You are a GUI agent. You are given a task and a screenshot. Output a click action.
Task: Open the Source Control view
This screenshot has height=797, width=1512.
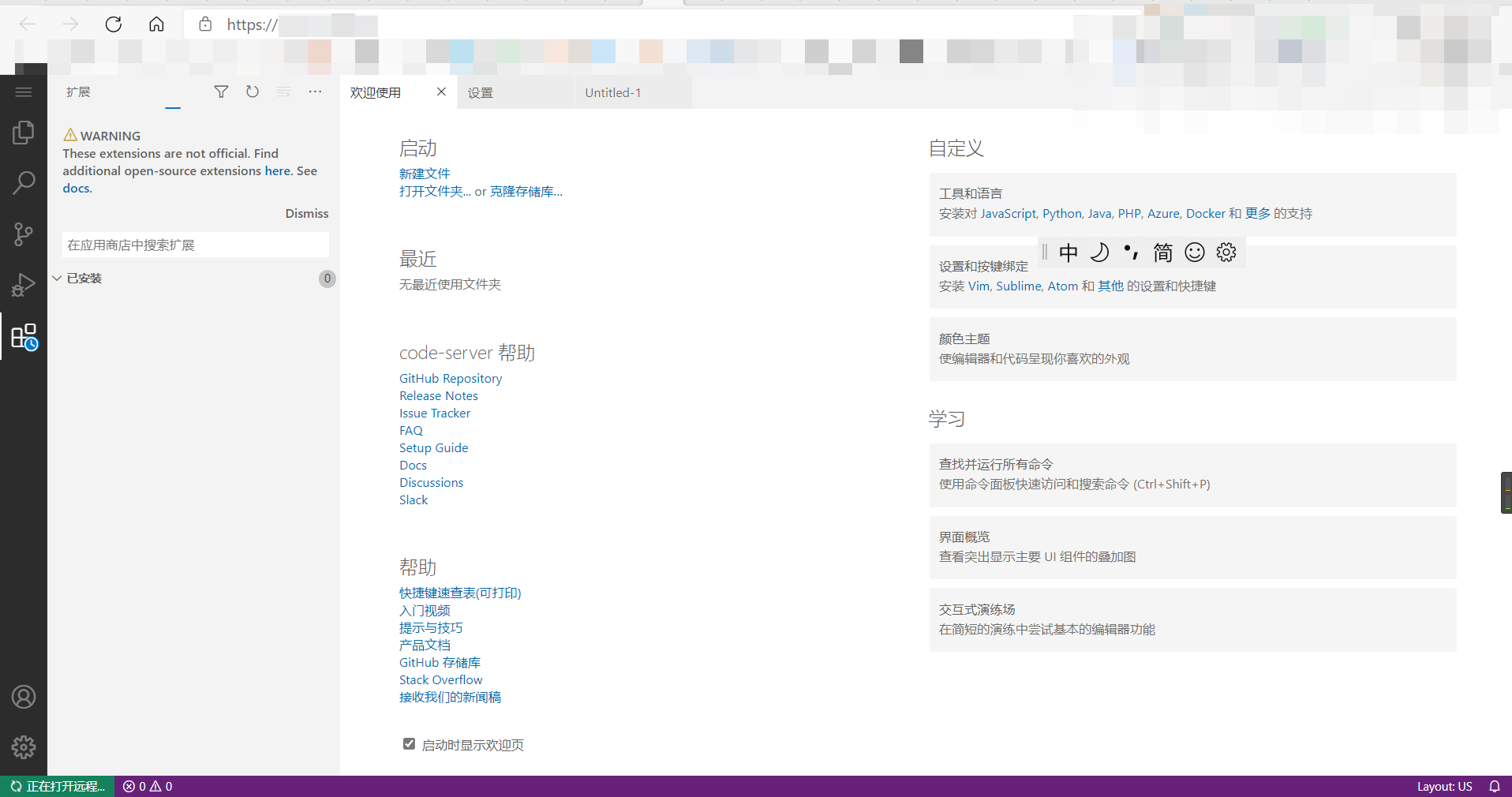pos(24,234)
